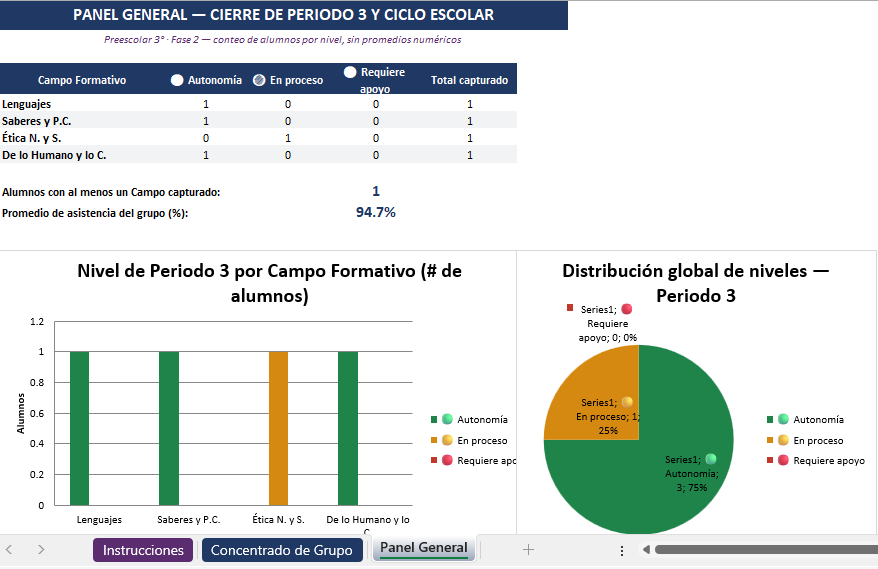Image resolution: width=878 pixels, height=569 pixels.
Task: Select the Ética N. y S. row label
Action: [31, 138]
